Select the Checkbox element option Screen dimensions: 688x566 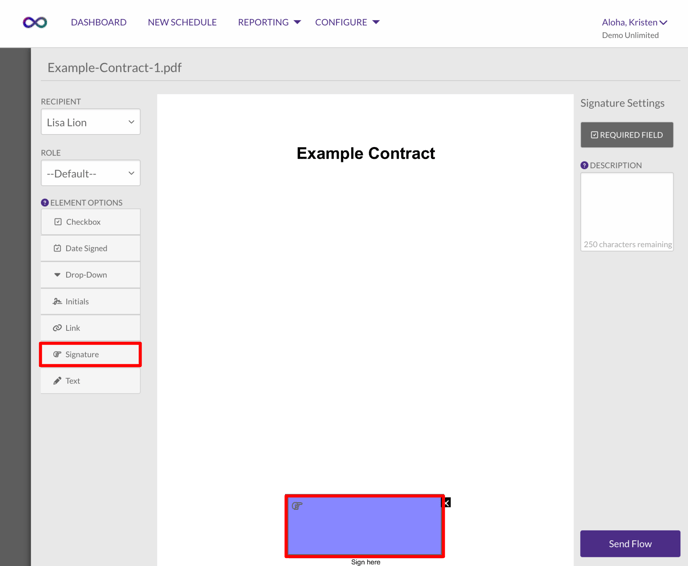90,222
